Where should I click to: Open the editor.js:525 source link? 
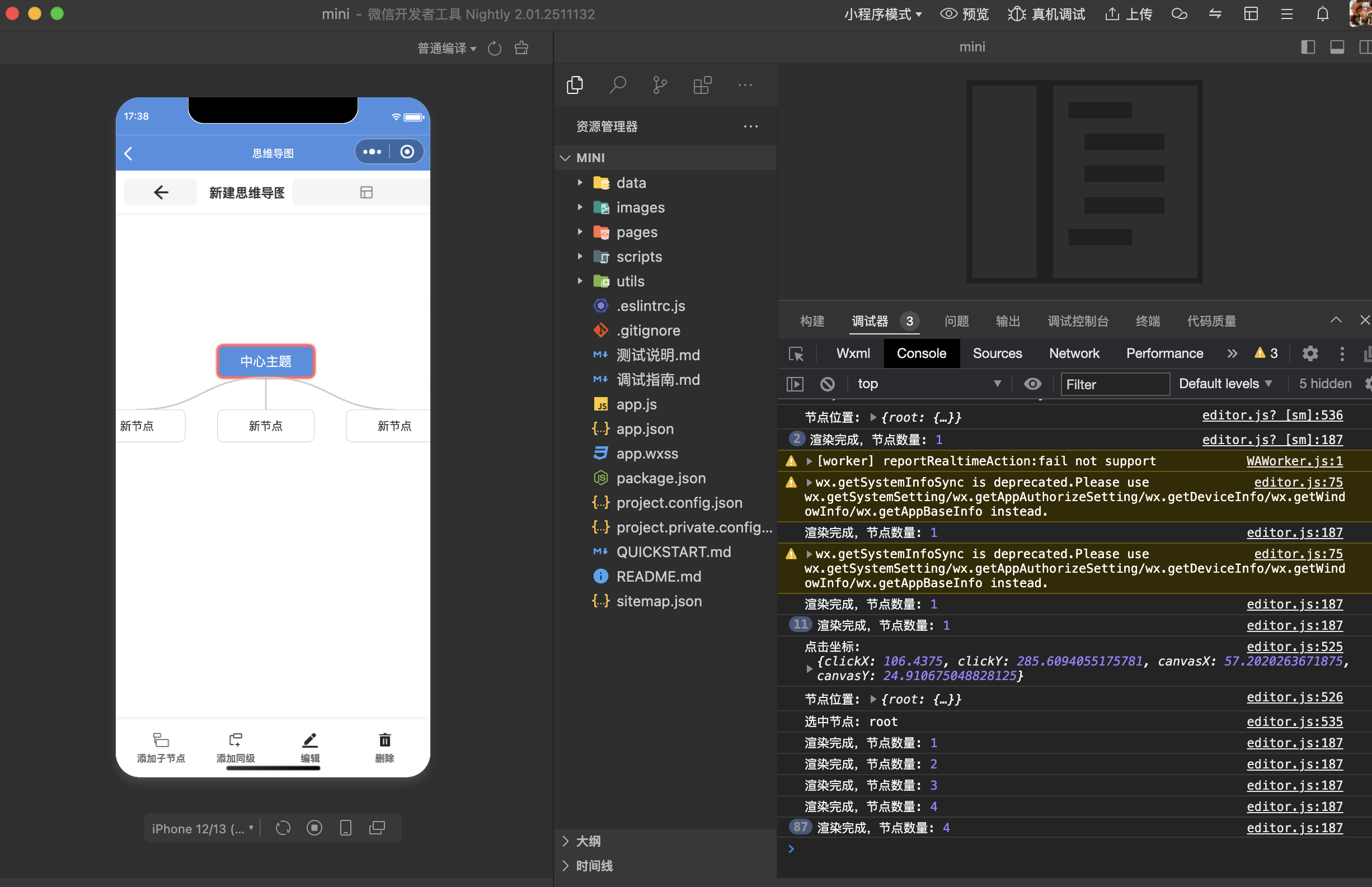tap(1294, 647)
